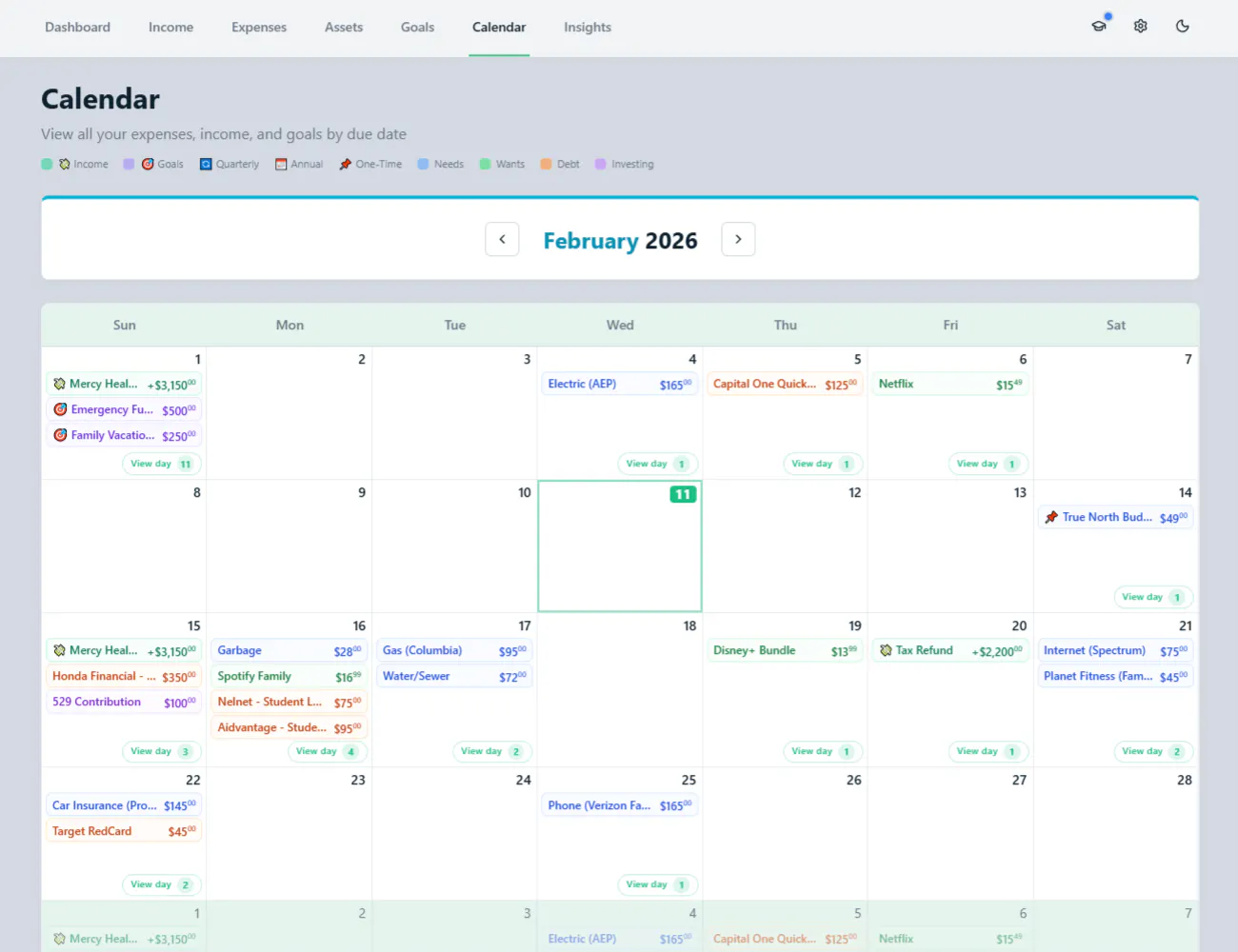Open View day under Water/Sewer

(492, 751)
